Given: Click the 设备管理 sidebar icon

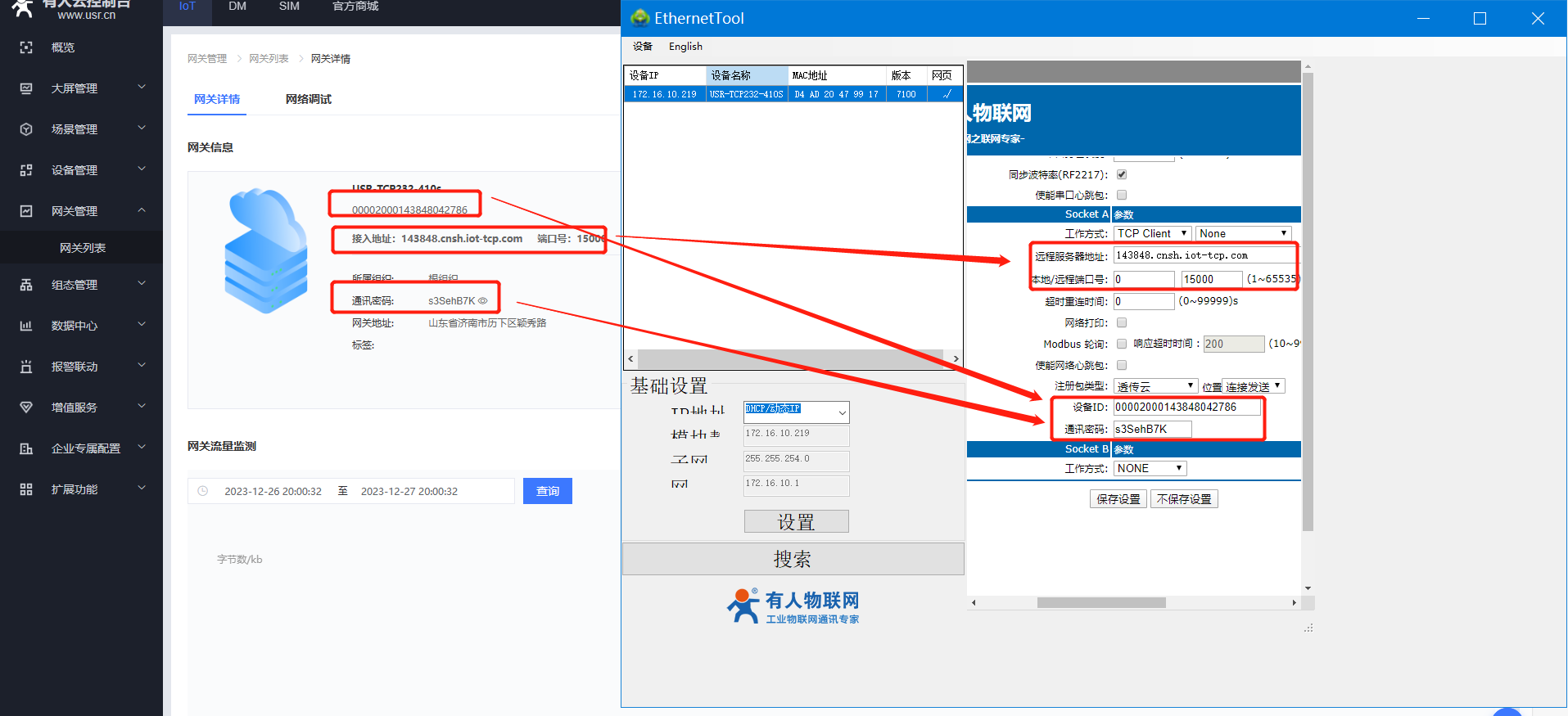Looking at the screenshot, I should 26,170.
